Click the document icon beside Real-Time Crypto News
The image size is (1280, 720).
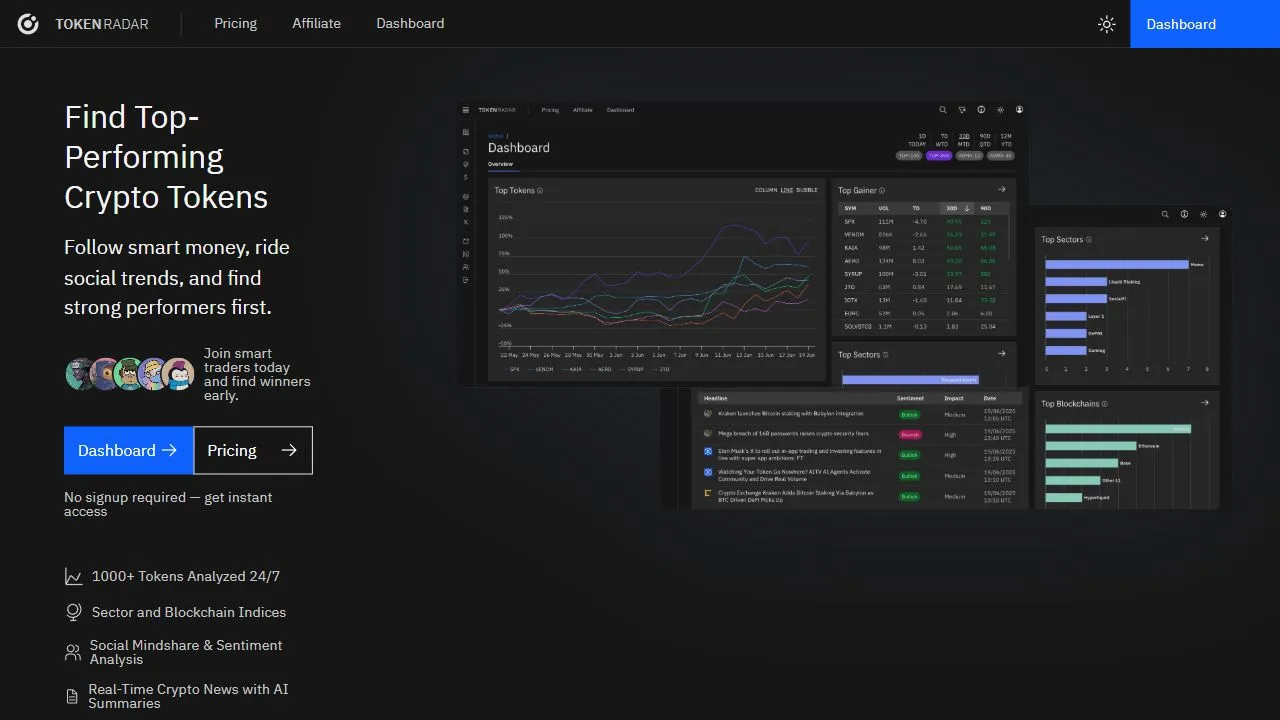pyautogui.click(x=72, y=696)
